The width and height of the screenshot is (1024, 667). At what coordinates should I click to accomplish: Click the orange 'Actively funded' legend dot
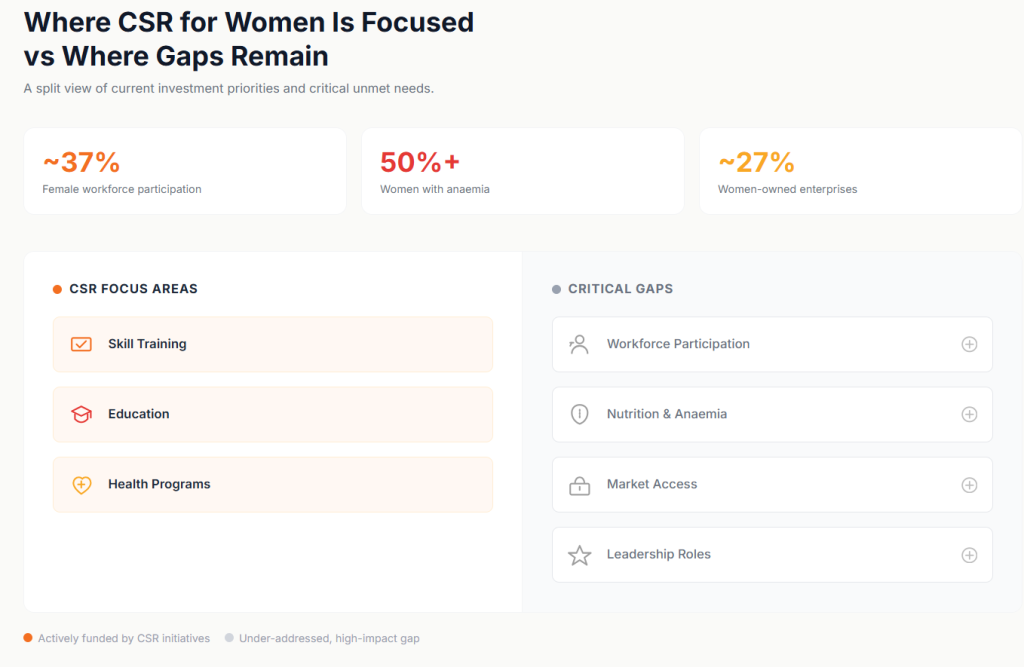[28, 638]
